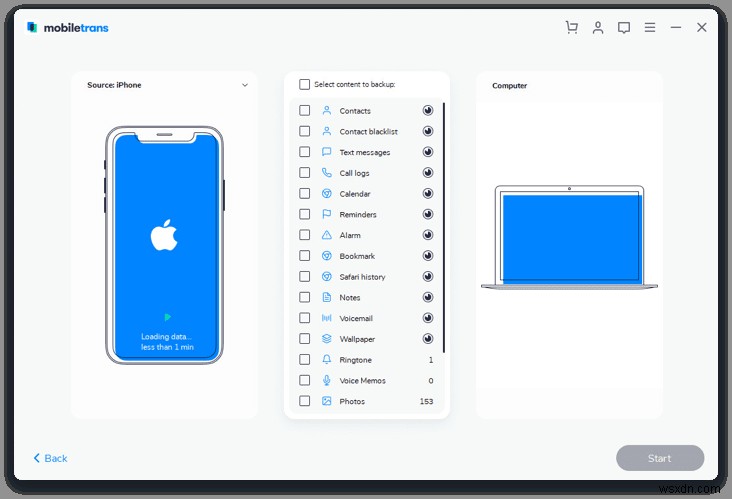The image size is (732, 499).
Task: Check the Select content to backup box
Action: pos(304,84)
